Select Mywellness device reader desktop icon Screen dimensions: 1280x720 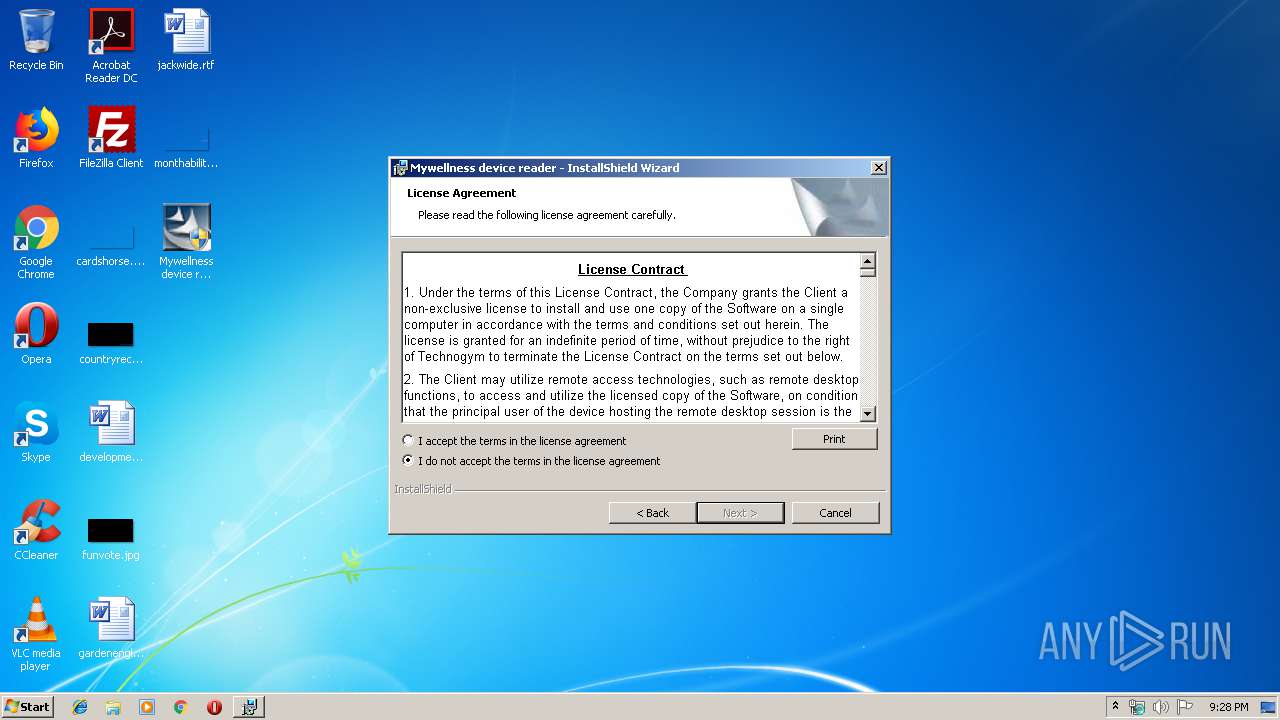click(x=186, y=242)
